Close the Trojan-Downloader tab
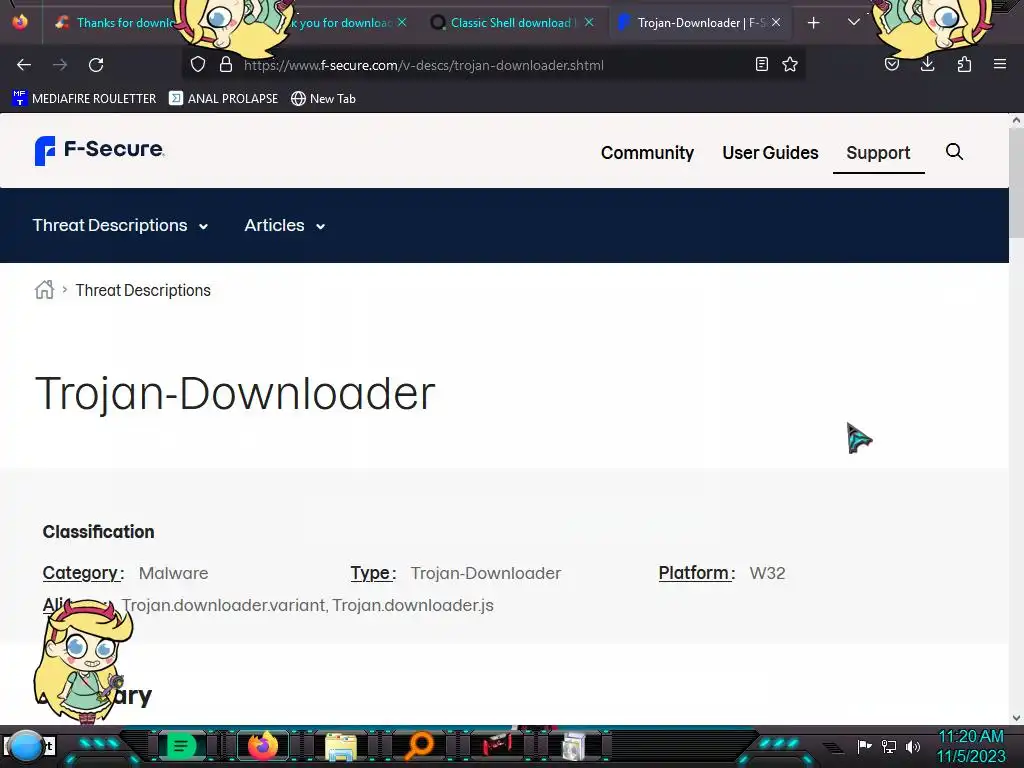Viewport: 1024px width, 768px height. point(776,22)
